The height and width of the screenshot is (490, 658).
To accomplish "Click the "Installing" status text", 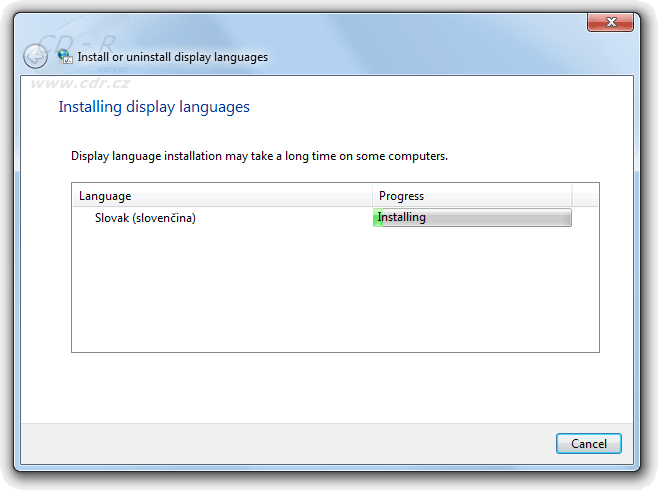I will 402,217.
